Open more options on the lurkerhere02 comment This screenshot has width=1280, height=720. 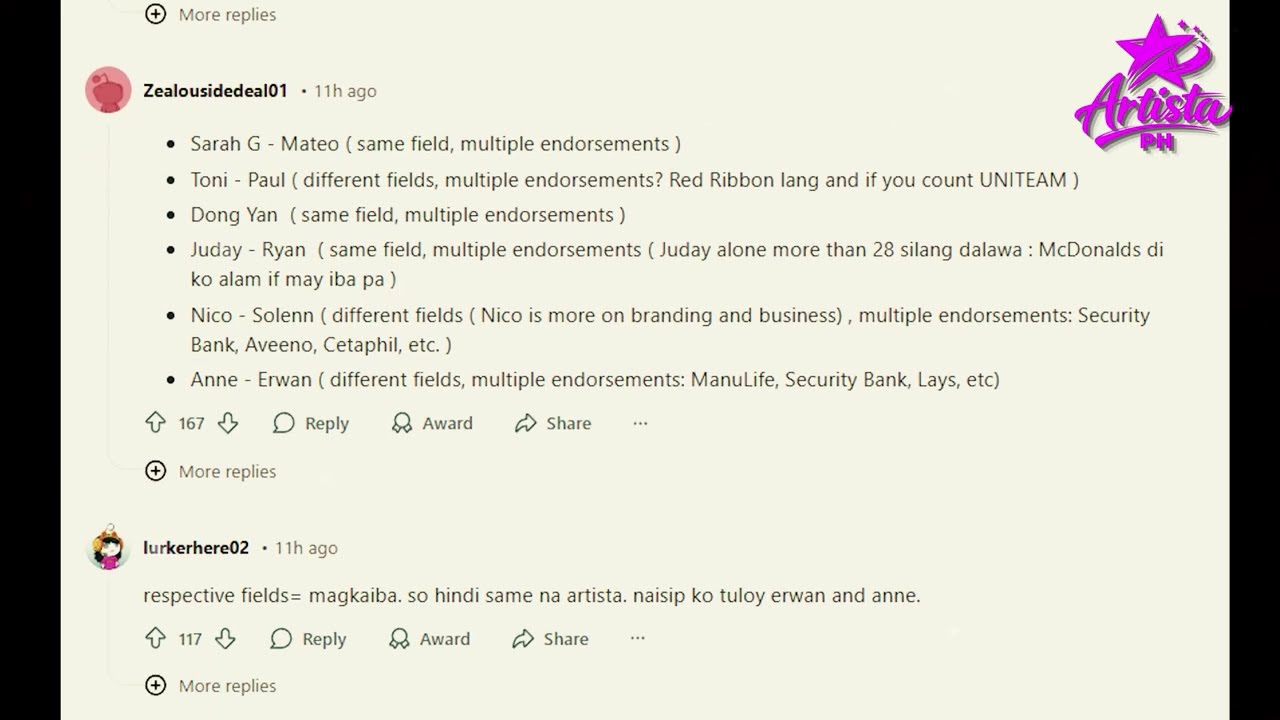[x=637, y=639]
